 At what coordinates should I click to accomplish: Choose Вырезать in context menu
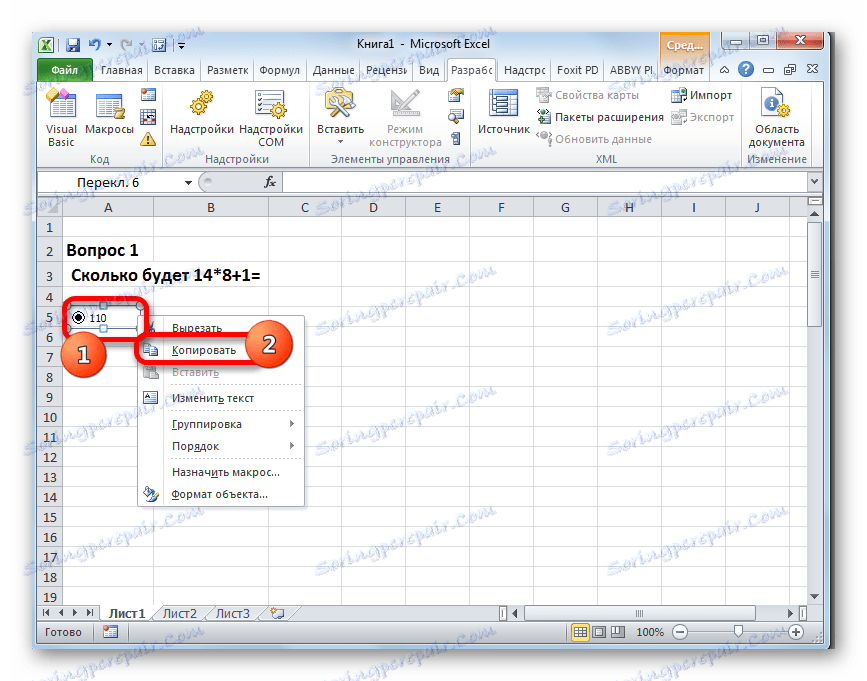[197, 328]
